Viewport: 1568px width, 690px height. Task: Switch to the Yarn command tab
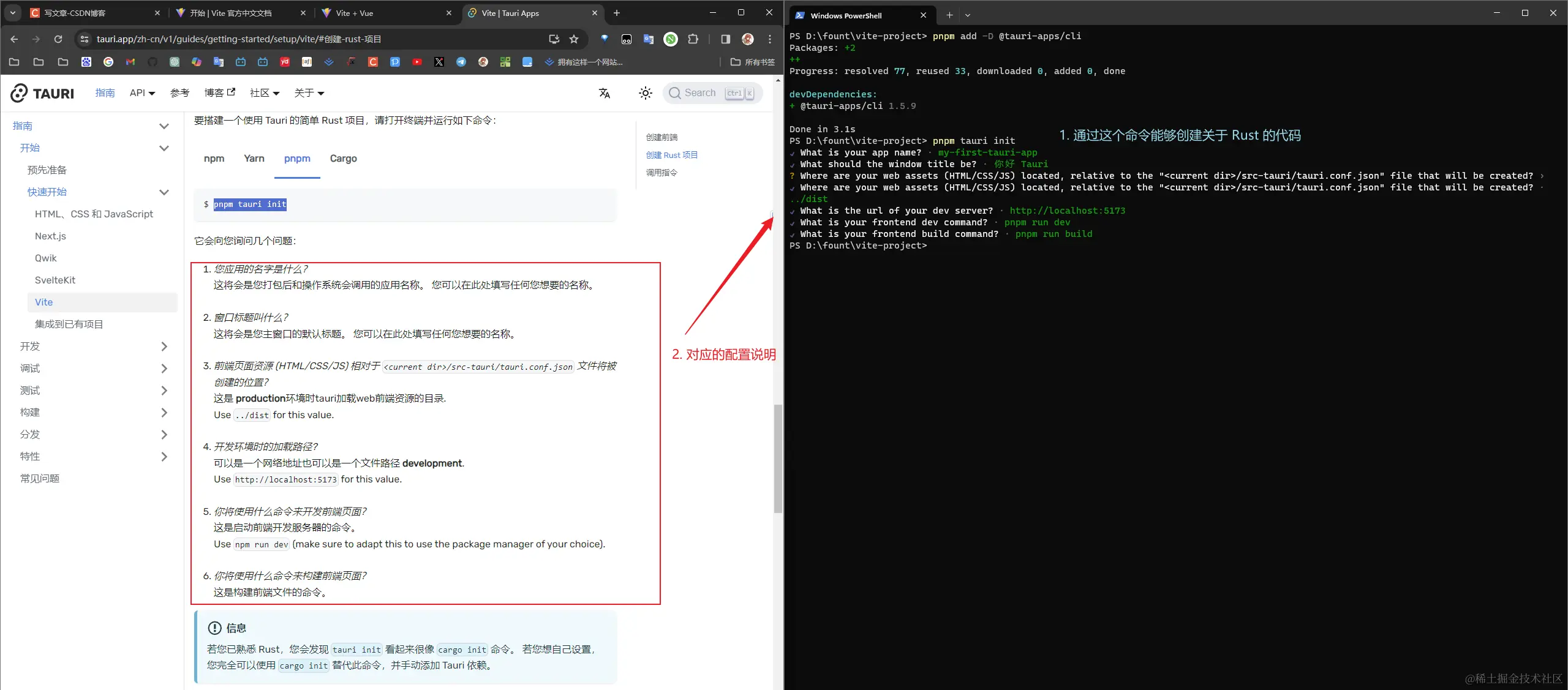(x=254, y=159)
